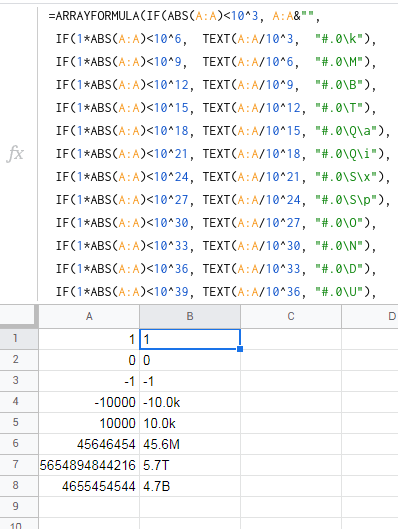
Task: Click cell B5 showing 10.0k
Action: (190, 423)
